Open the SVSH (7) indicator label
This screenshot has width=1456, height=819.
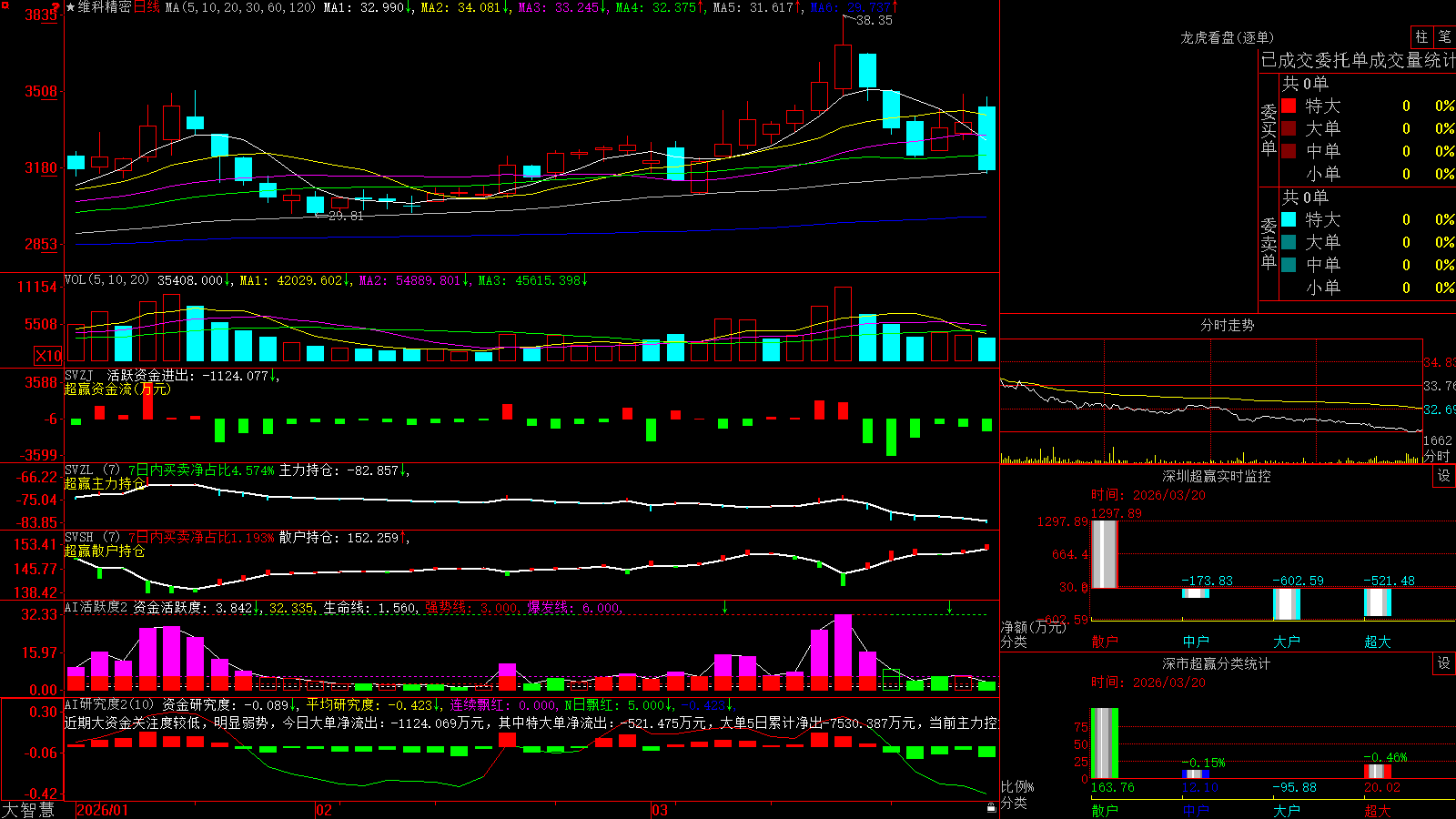coord(92,538)
